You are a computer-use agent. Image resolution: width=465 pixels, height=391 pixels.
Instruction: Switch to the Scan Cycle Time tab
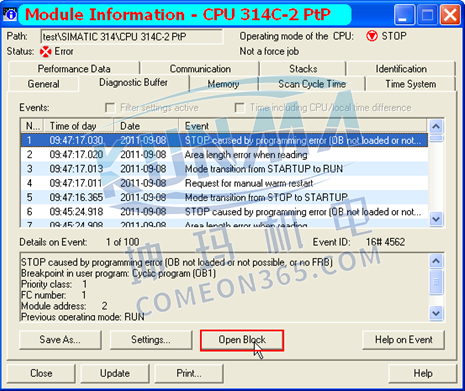pos(312,84)
